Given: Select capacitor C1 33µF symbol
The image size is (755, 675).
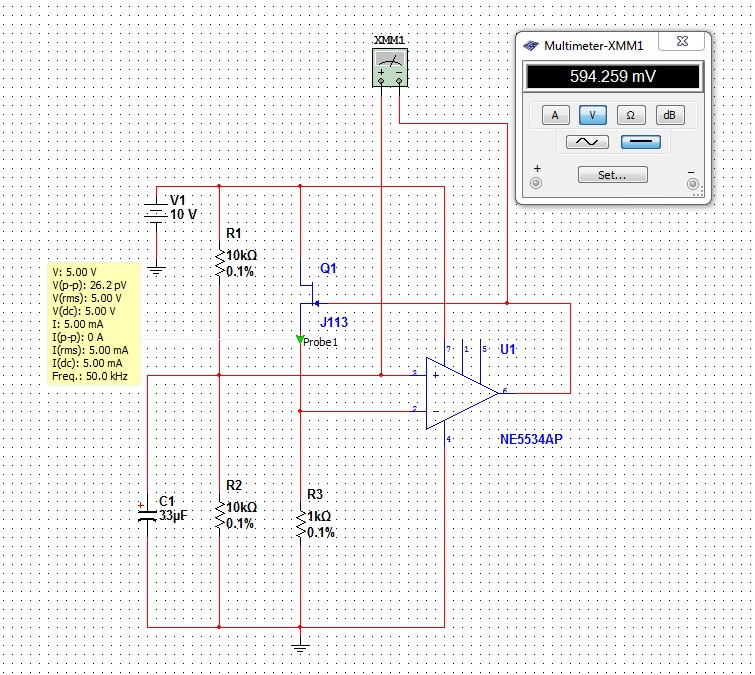Looking at the screenshot, I should [147, 516].
